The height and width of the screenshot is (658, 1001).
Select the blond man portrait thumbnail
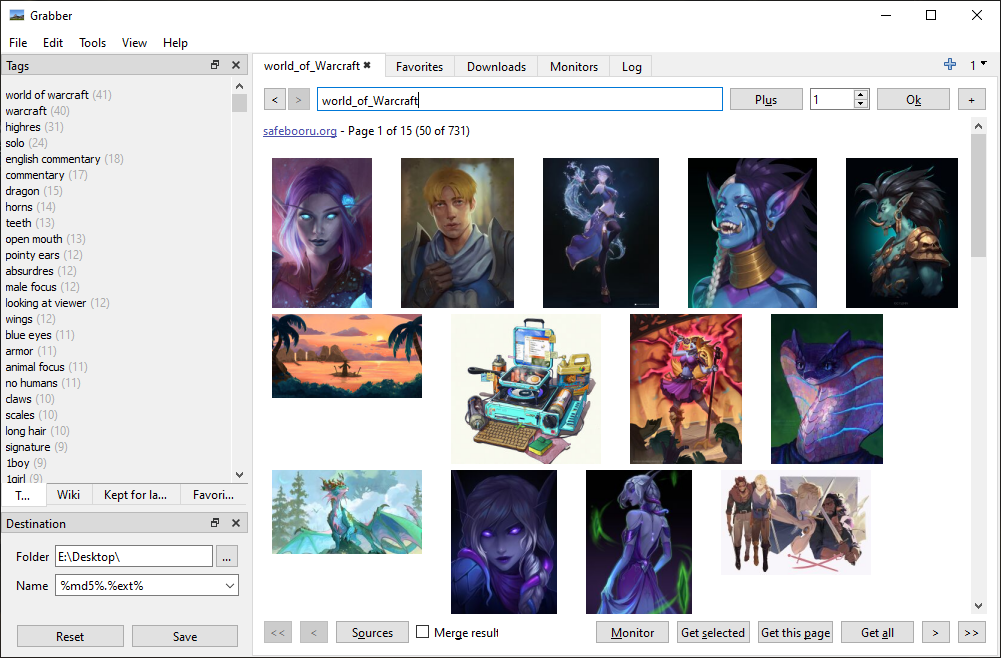[457, 233]
